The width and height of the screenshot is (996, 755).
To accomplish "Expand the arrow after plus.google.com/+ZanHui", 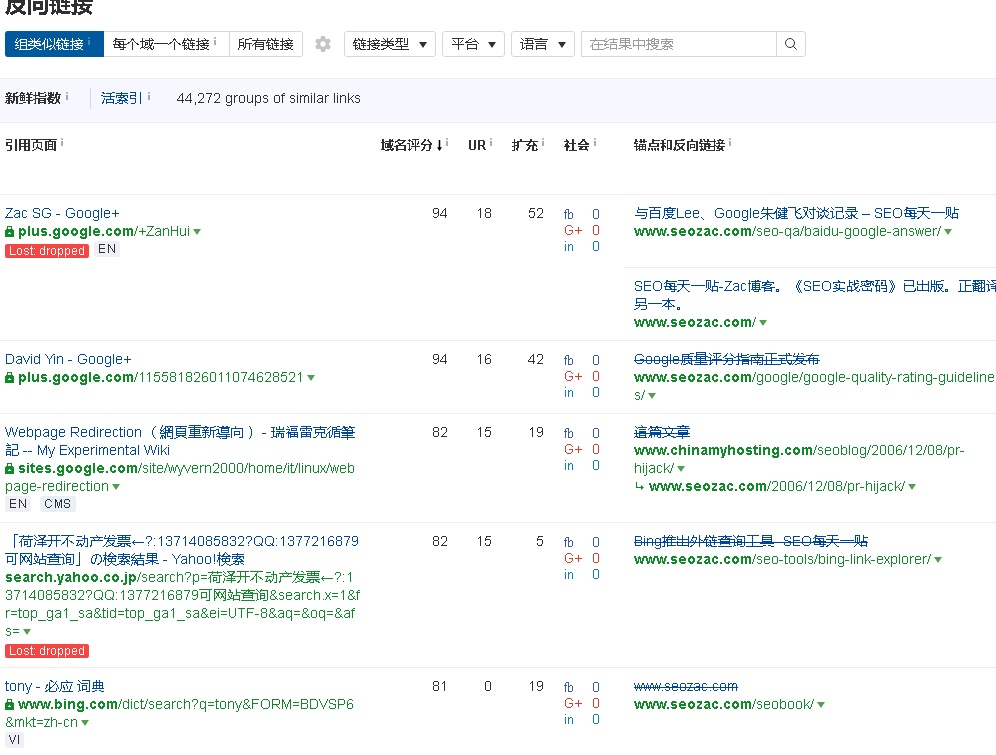I will pyautogui.click(x=197, y=232).
